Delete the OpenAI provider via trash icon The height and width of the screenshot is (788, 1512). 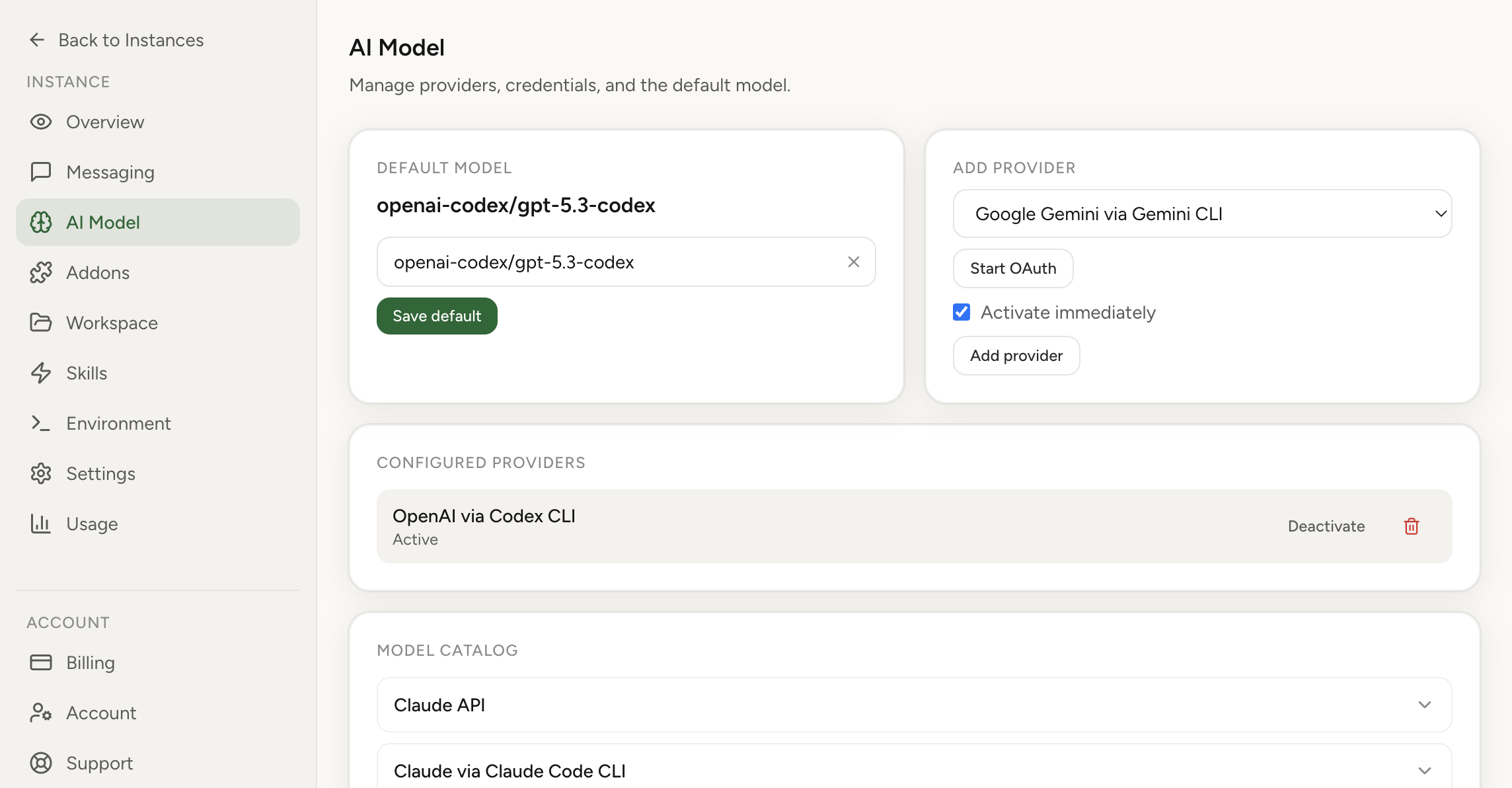tap(1411, 526)
